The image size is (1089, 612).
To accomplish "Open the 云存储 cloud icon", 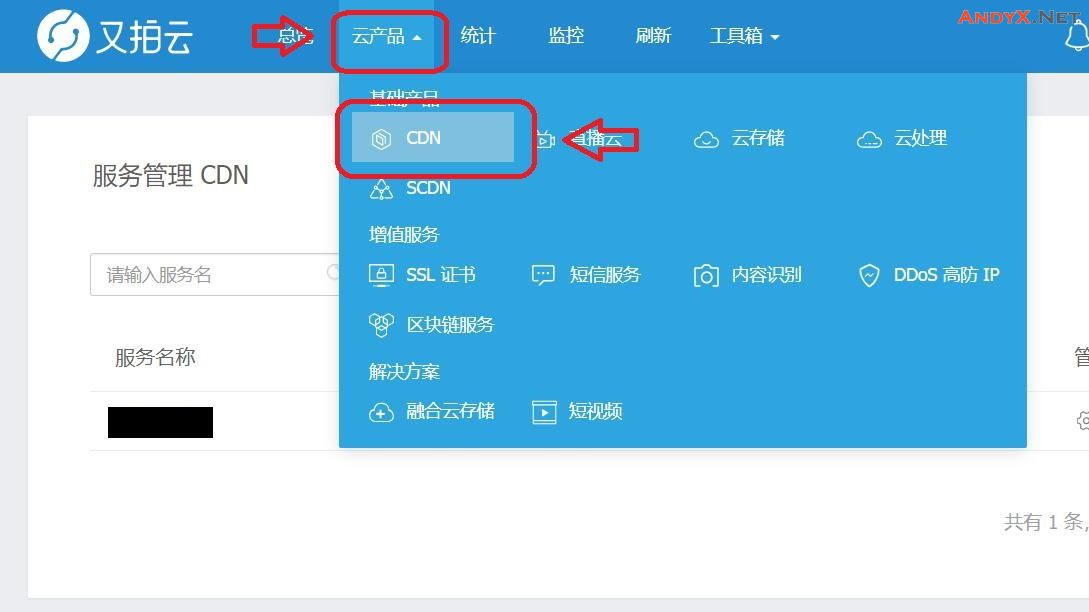I will click(706, 140).
